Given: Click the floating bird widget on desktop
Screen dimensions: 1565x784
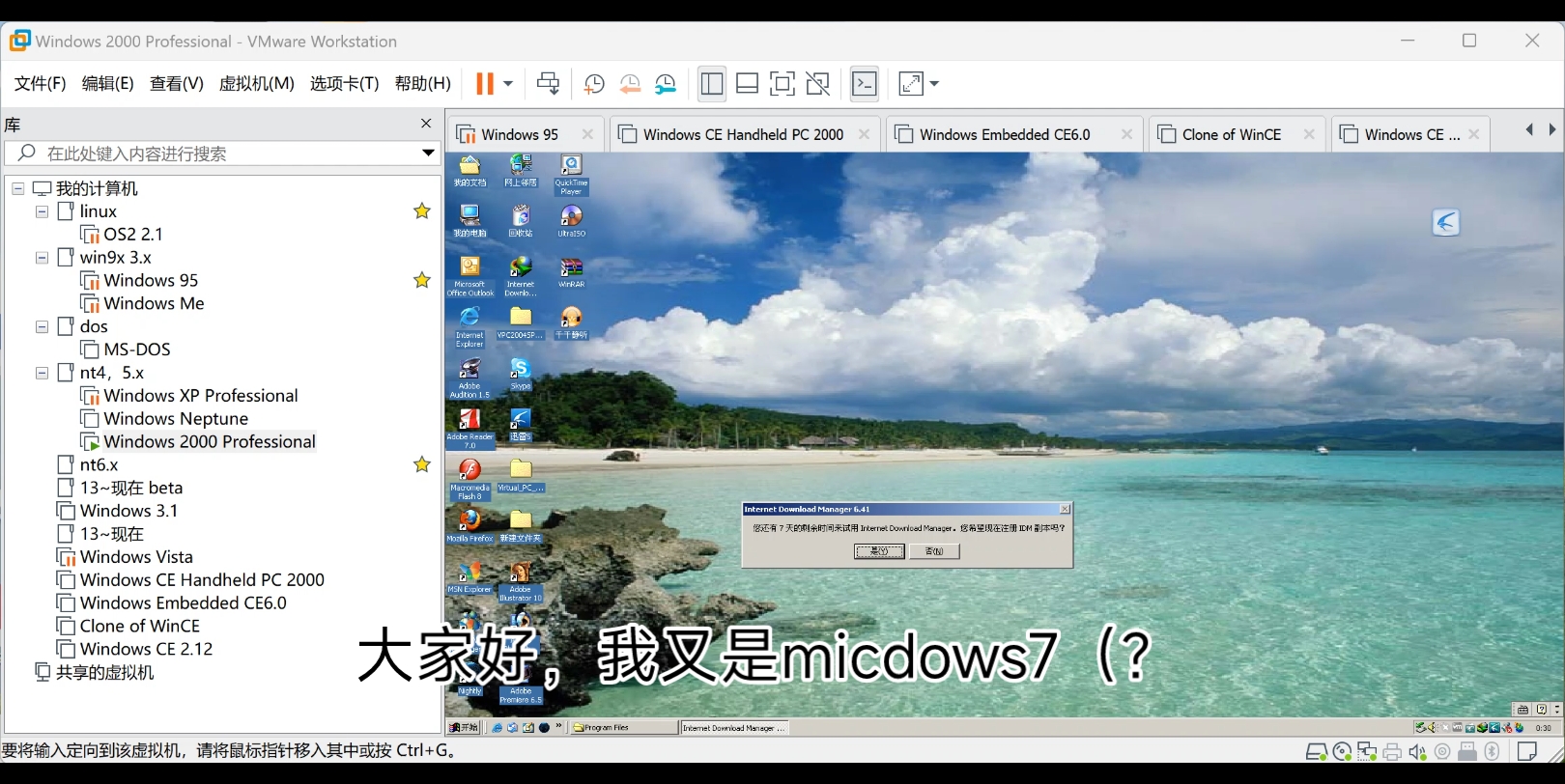Looking at the screenshot, I should click(1446, 223).
